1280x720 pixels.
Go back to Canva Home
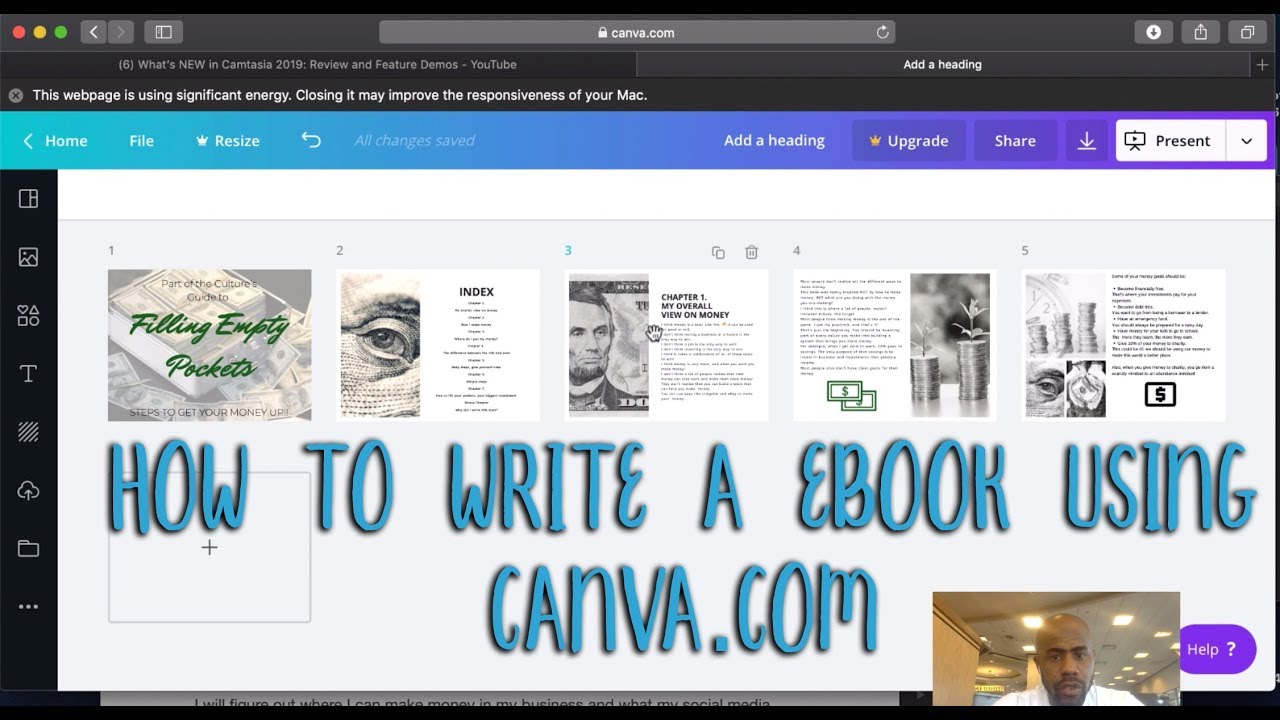[x=55, y=141]
